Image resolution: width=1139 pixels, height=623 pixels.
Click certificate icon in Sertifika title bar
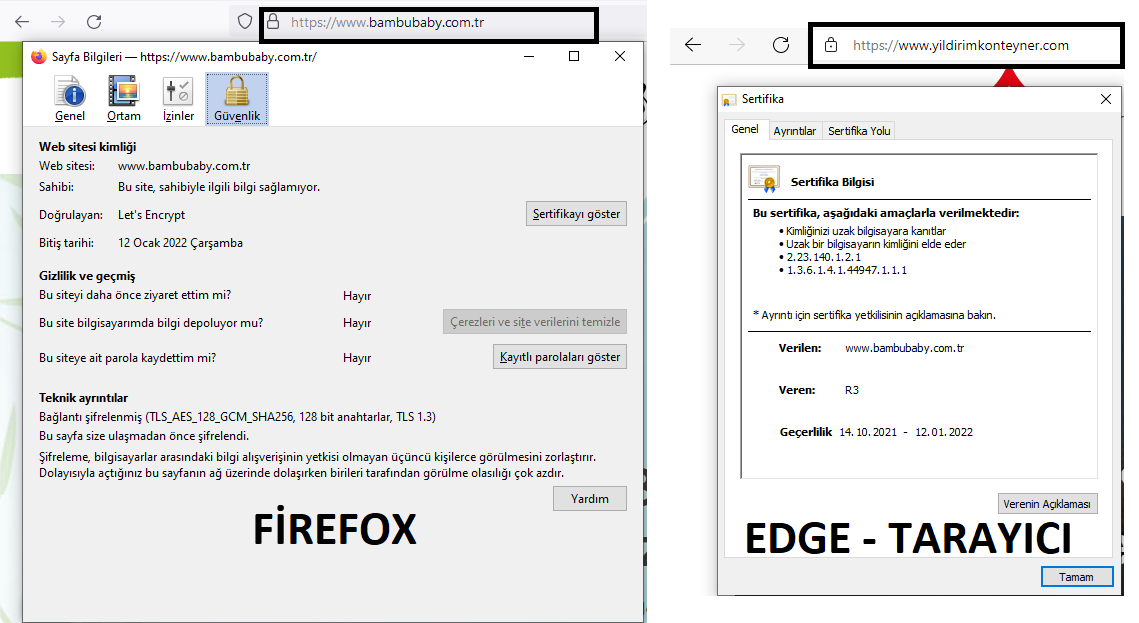click(729, 99)
